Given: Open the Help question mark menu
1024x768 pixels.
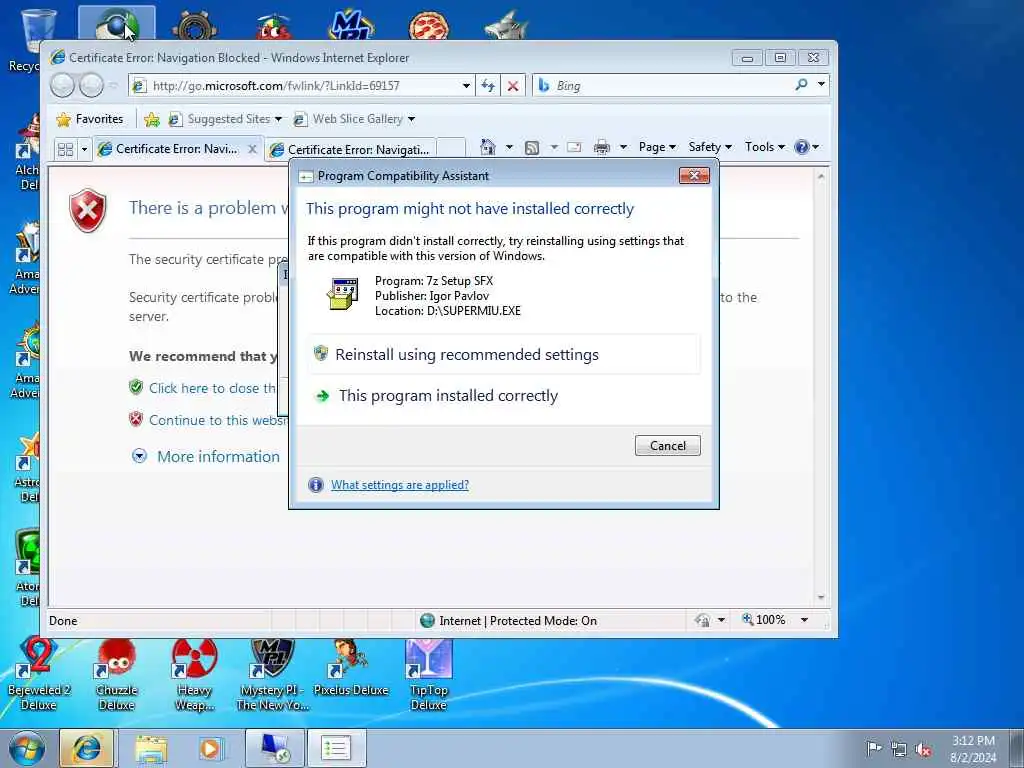Looking at the screenshot, I should pyautogui.click(x=806, y=147).
